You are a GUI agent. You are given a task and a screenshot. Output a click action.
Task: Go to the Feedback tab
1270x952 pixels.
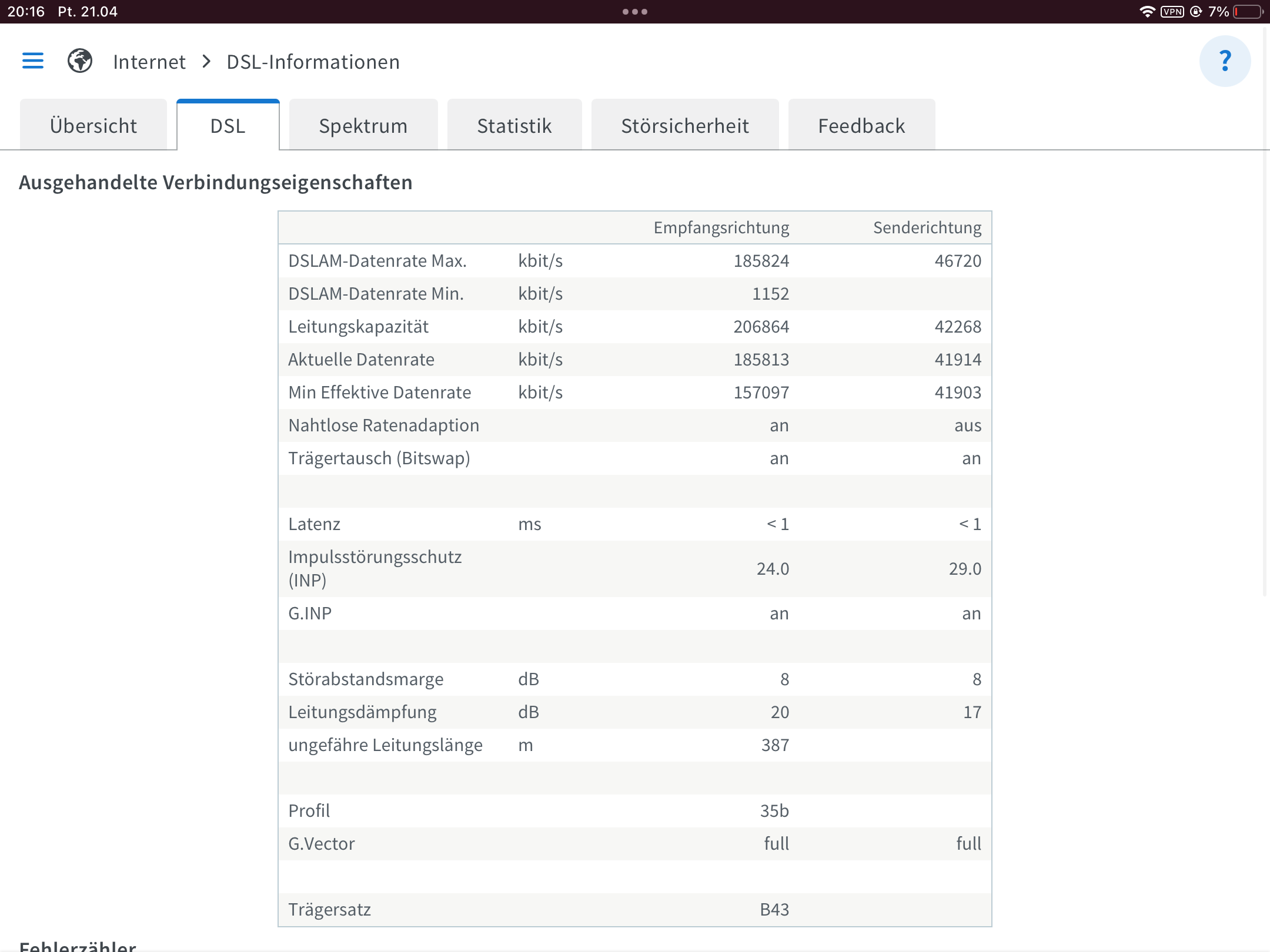(861, 126)
